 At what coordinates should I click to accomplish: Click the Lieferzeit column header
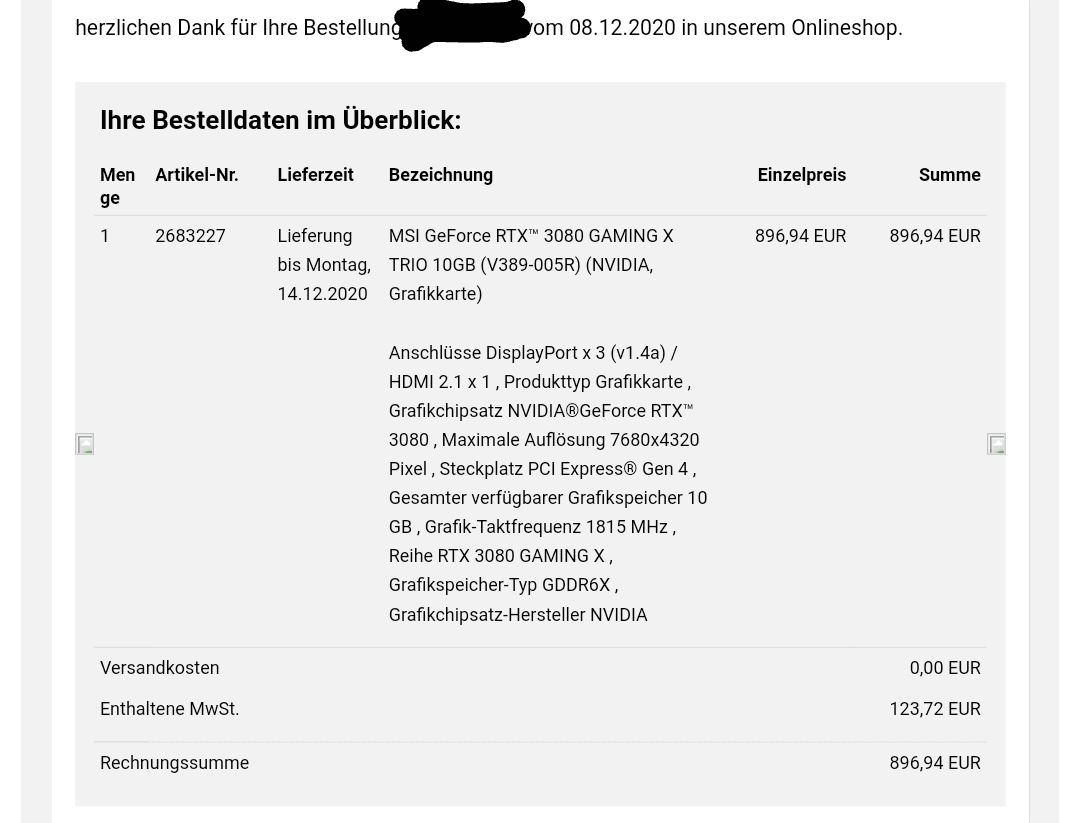[315, 175]
